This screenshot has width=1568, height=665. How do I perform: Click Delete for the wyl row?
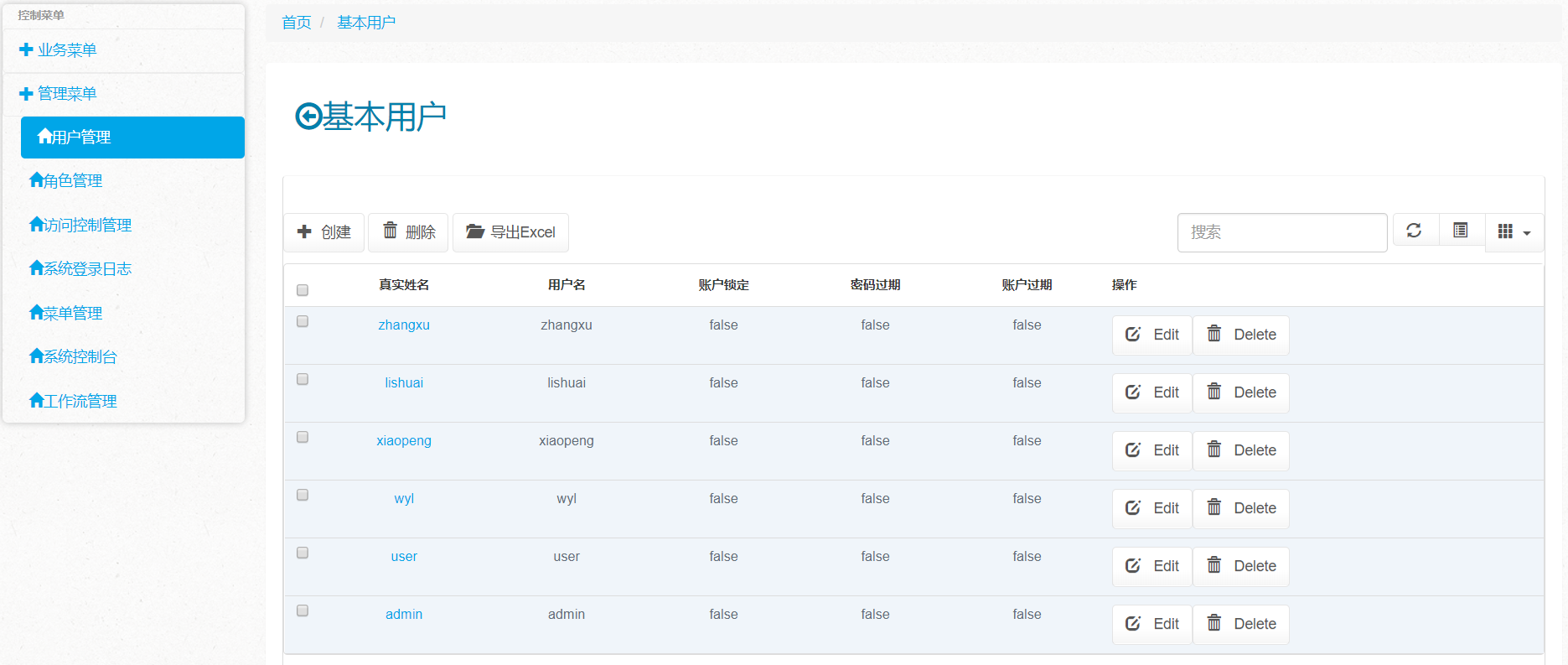pyautogui.click(x=1241, y=509)
